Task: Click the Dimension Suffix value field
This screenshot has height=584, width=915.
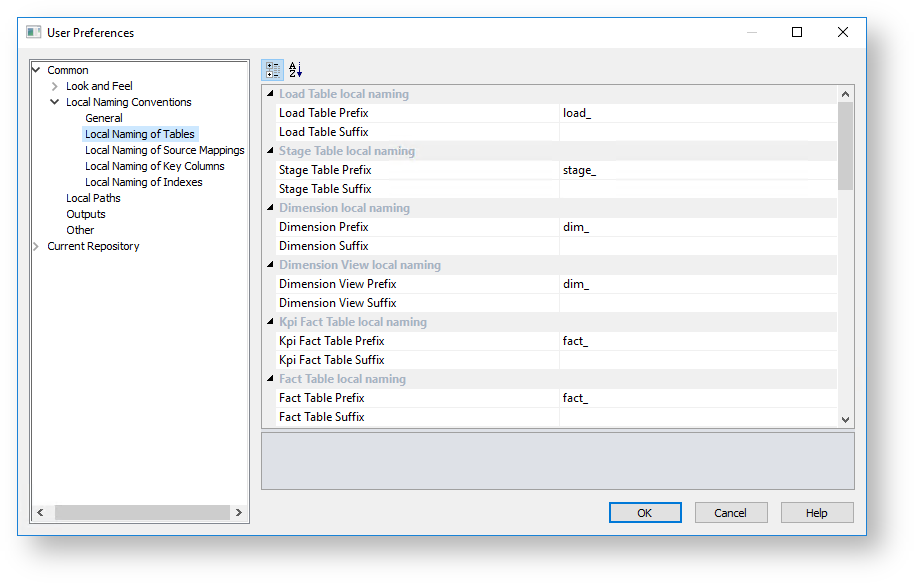Action: (698, 246)
